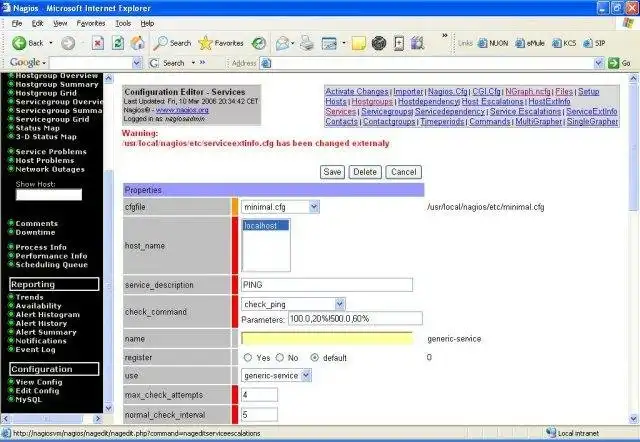Click the Local intranet zone icon

(551, 433)
